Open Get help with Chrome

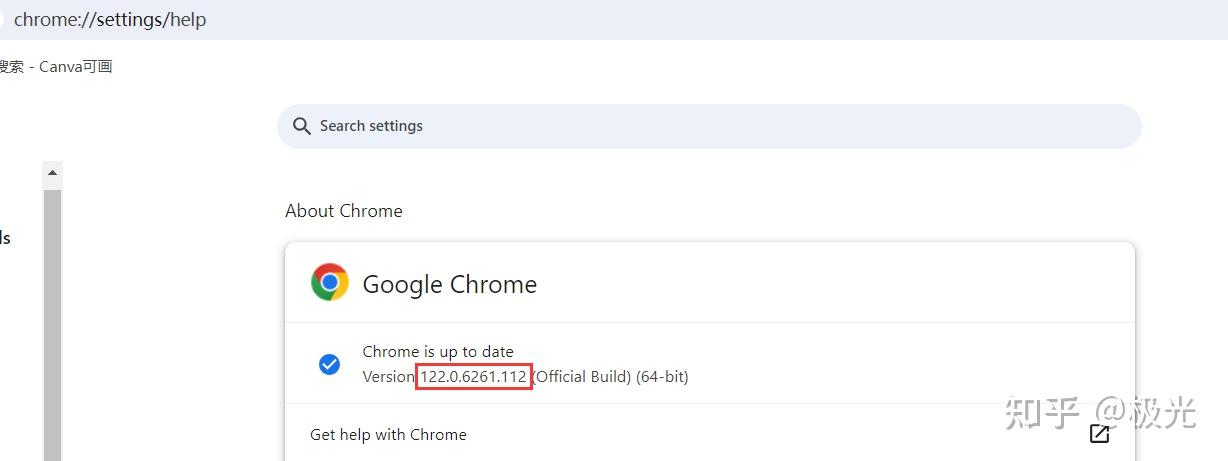coord(388,434)
